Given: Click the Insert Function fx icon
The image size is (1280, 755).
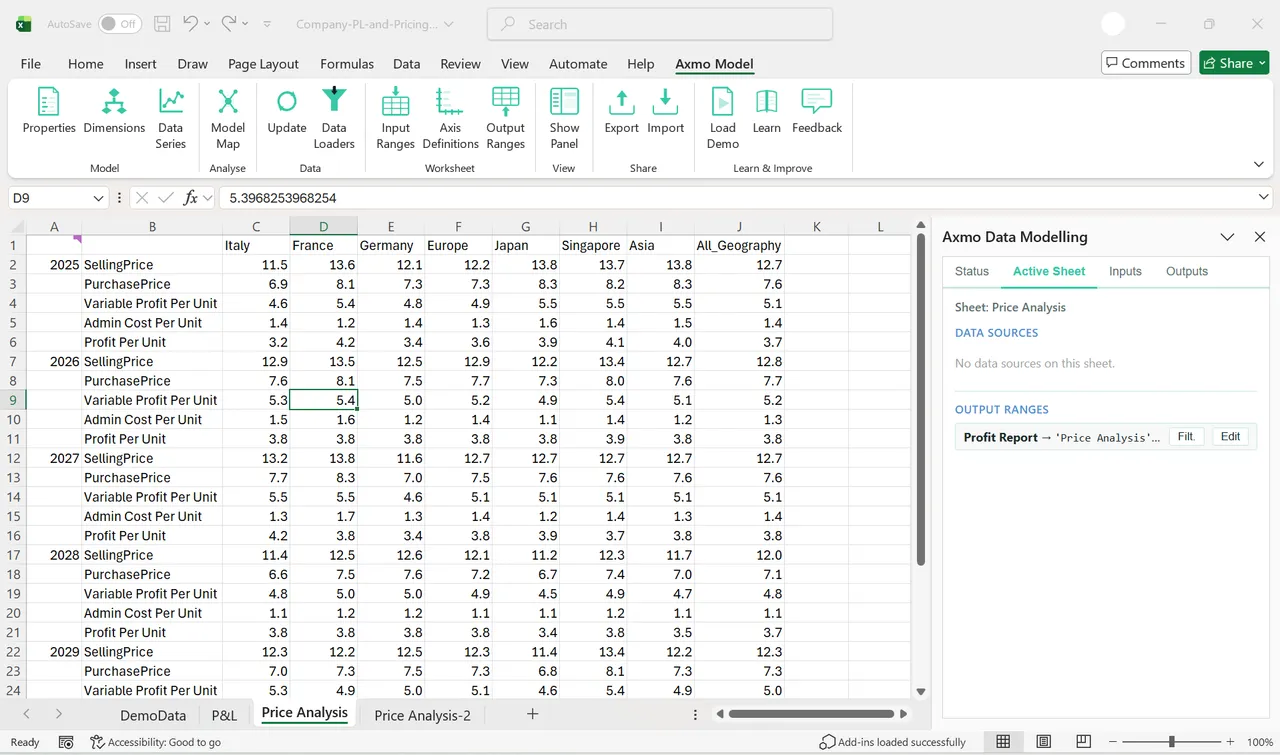Looking at the screenshot, I should tap(191, 198).
